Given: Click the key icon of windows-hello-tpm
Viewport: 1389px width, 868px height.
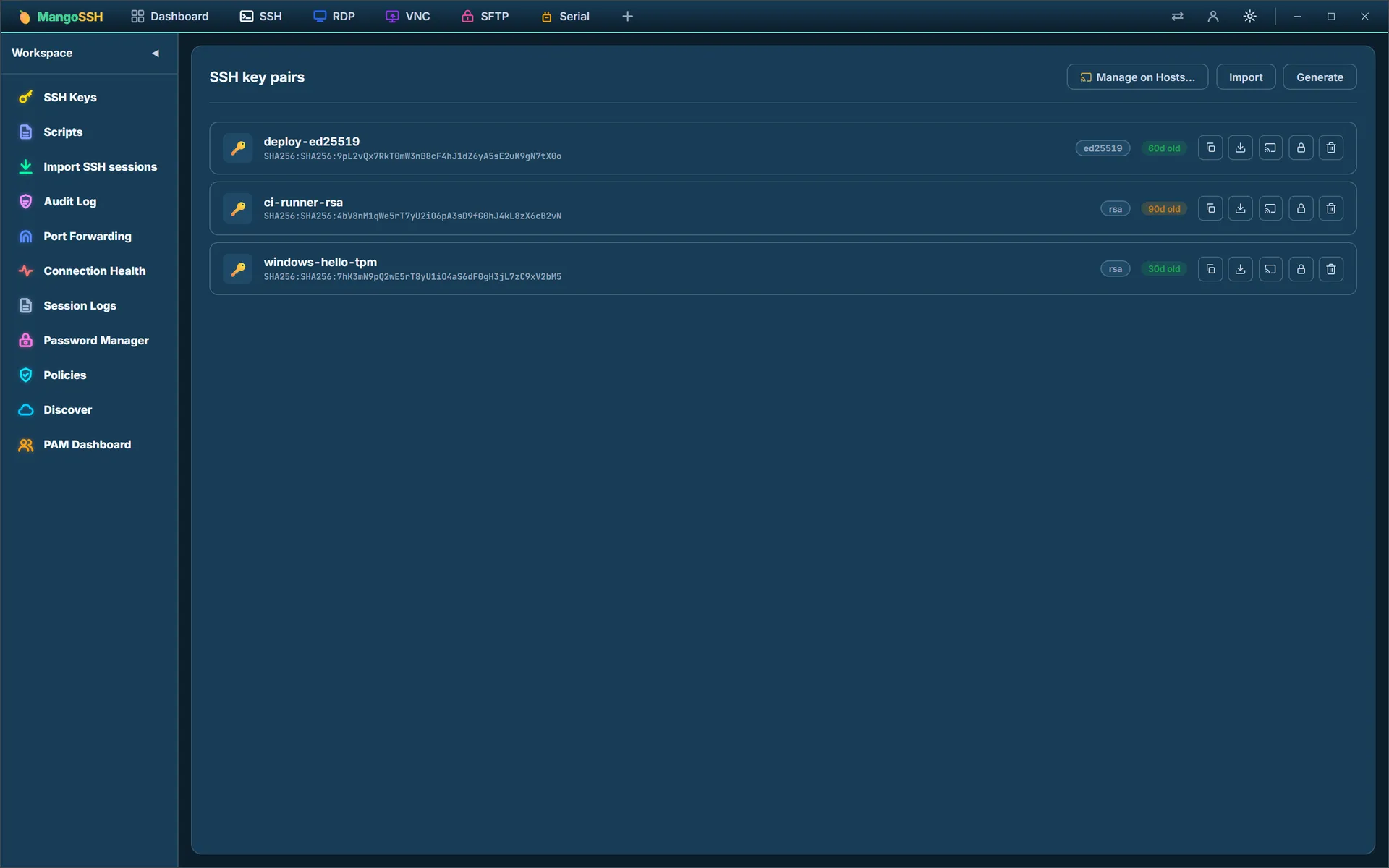Looking at the screenshot, I should 238,269.
